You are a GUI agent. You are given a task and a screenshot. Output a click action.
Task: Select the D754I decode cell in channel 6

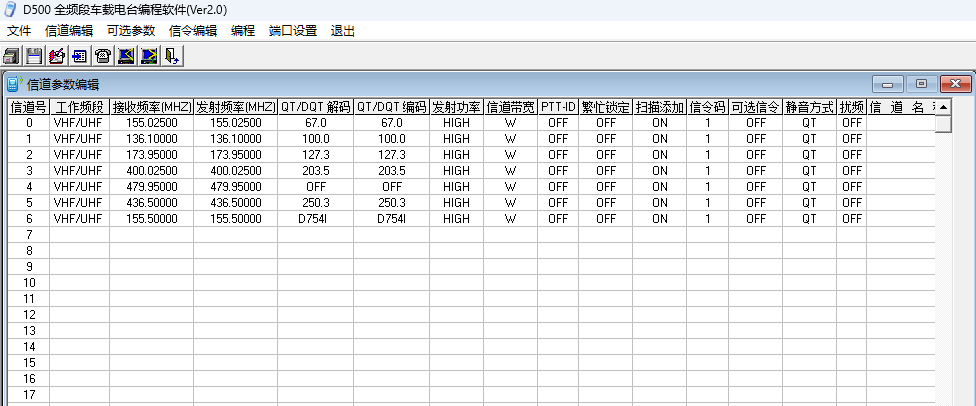point(315,219)
